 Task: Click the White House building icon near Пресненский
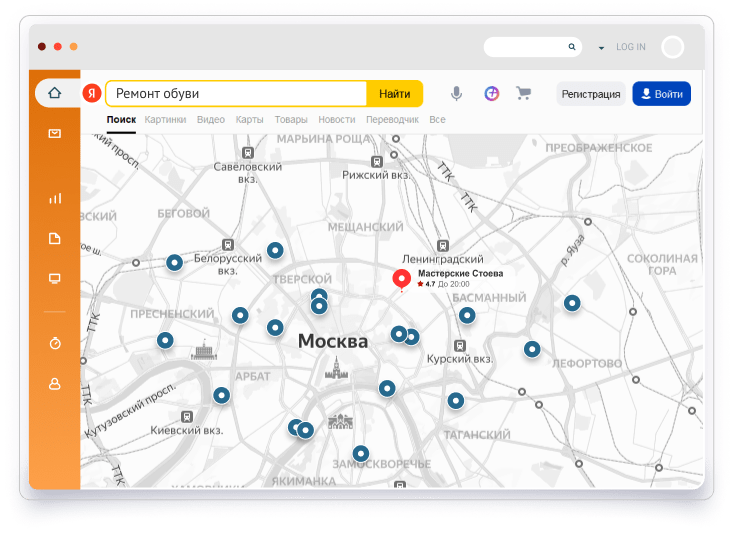(204, 350)
